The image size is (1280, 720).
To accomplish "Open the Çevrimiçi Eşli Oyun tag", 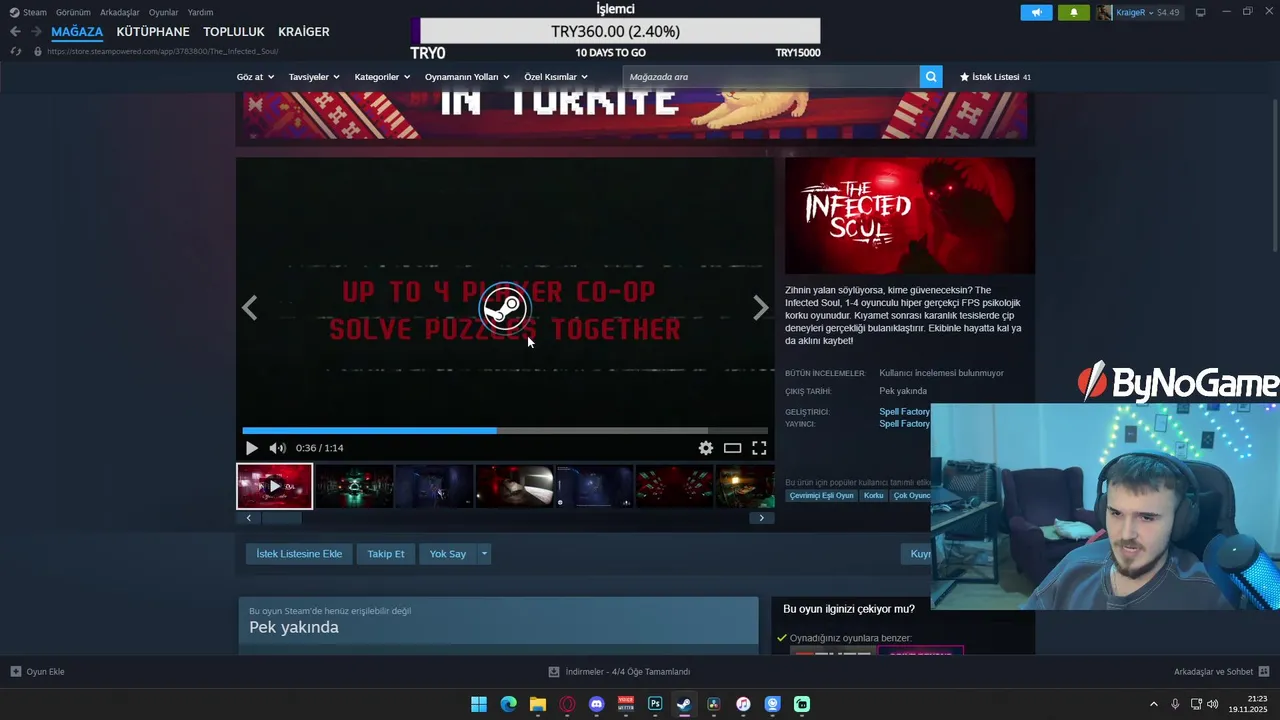I will tap(822, 496).
